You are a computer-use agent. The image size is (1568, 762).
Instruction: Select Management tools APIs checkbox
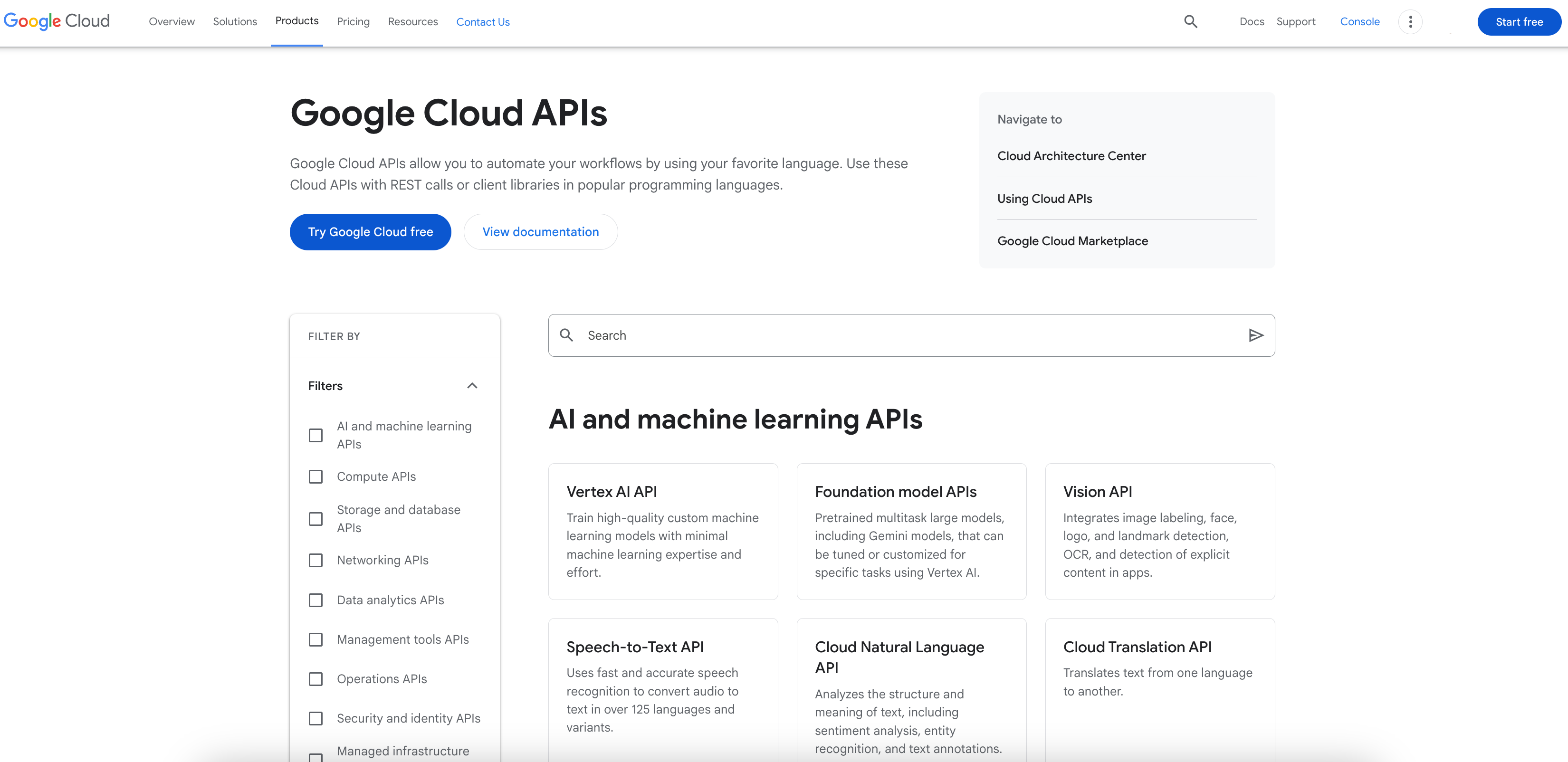pyautogui.click(x=316, y=639)
